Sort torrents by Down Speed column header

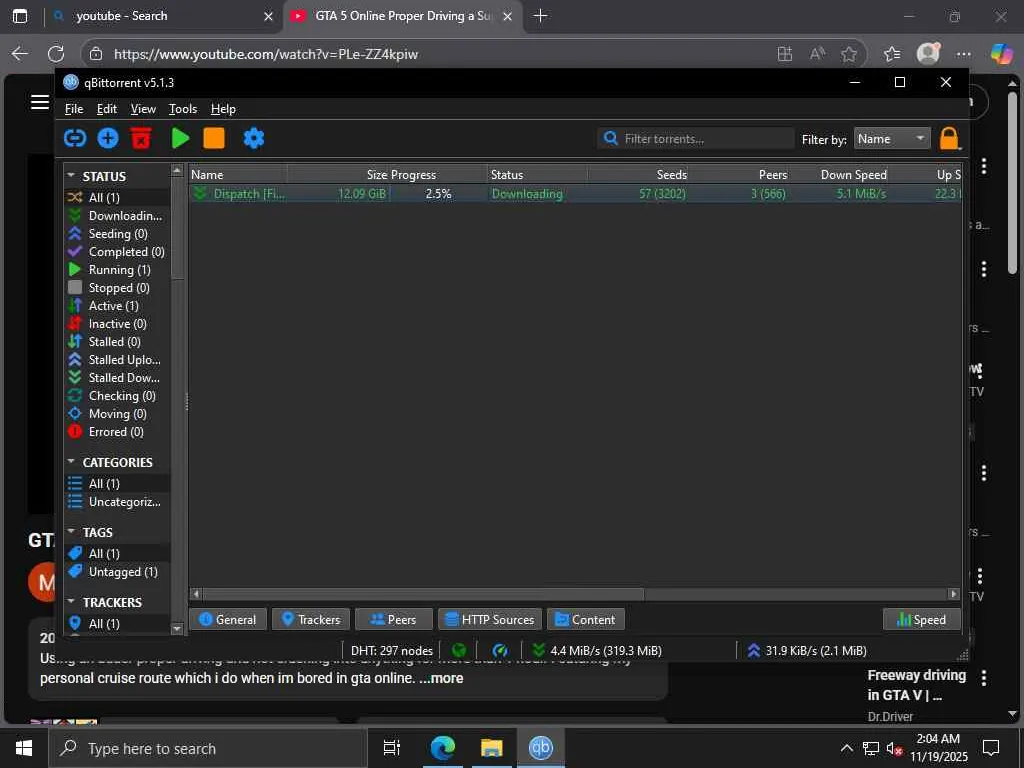coord(839,174)
